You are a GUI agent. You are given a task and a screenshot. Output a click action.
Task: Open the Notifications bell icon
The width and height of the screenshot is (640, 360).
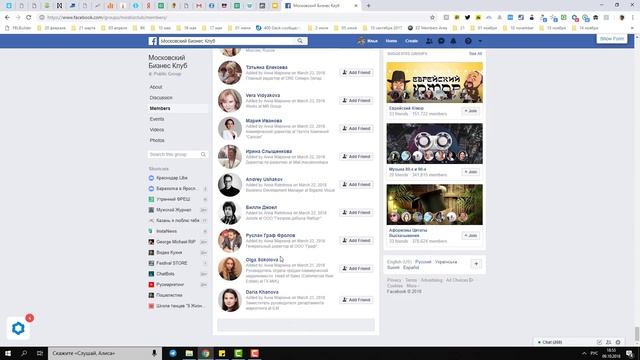(453, 41)
